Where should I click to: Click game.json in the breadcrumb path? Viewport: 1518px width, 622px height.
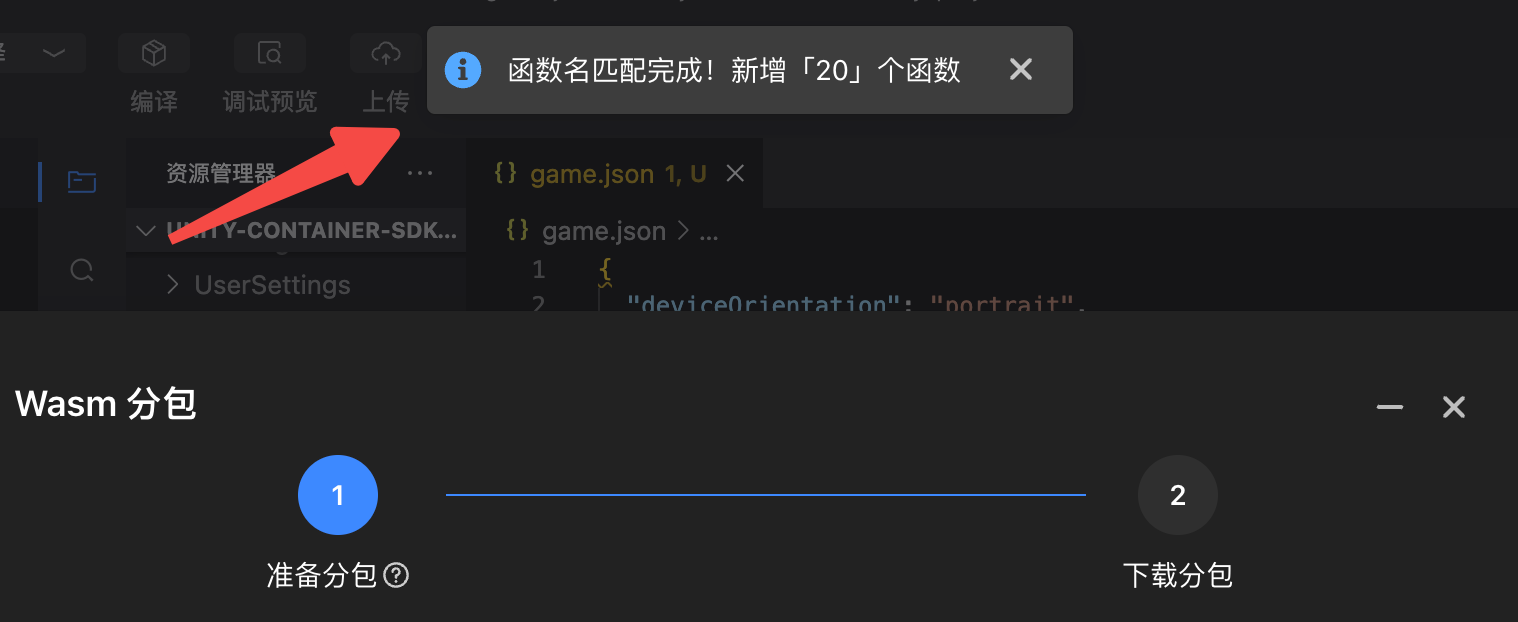click(603, 232)
